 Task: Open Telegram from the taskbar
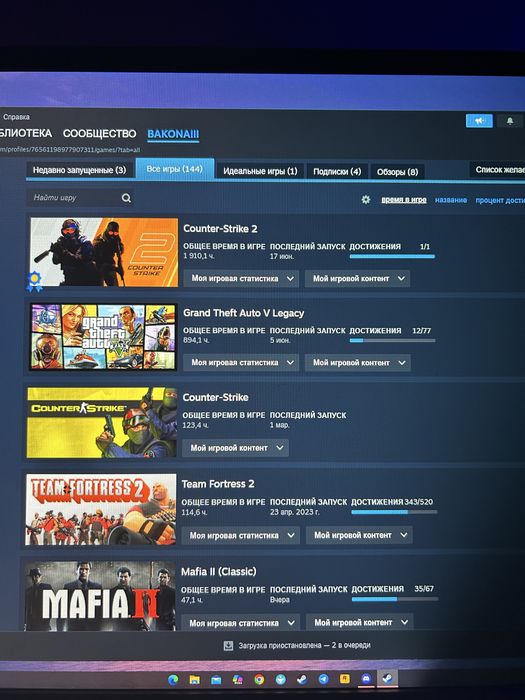pos(323,679)
